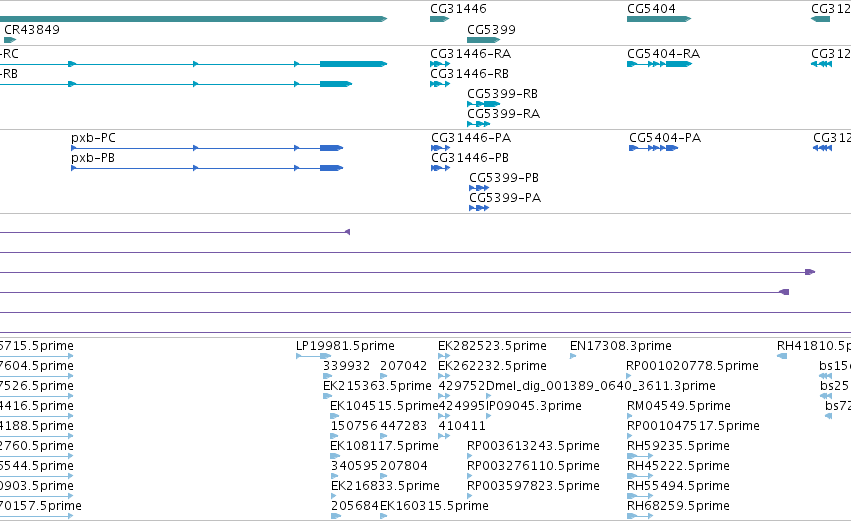Open the CG5399-PA protein label
Viewport: 851px width, 521px height.
point(505,198)
